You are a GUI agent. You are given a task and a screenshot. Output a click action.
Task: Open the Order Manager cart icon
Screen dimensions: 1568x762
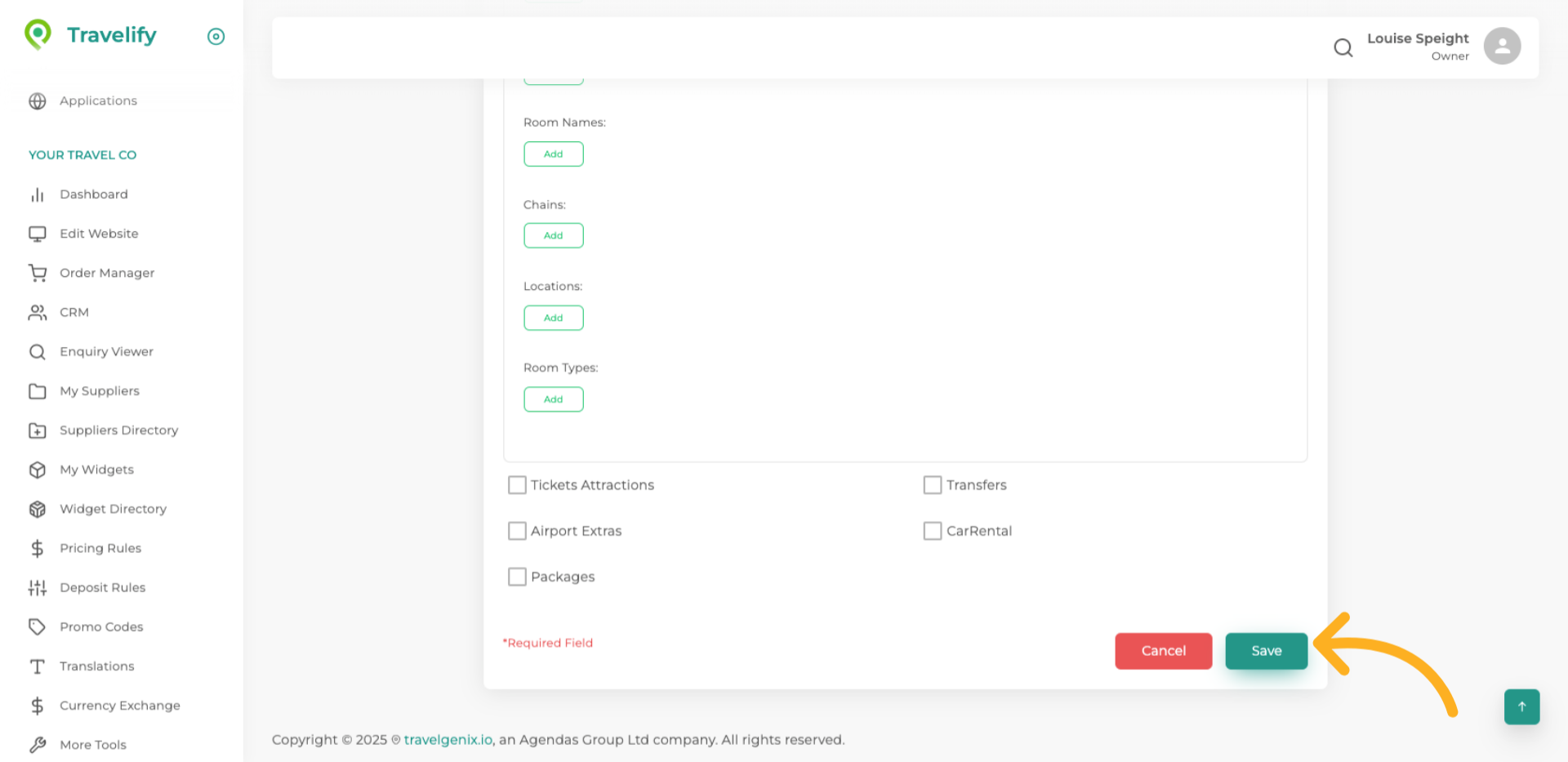coord(38,273)
